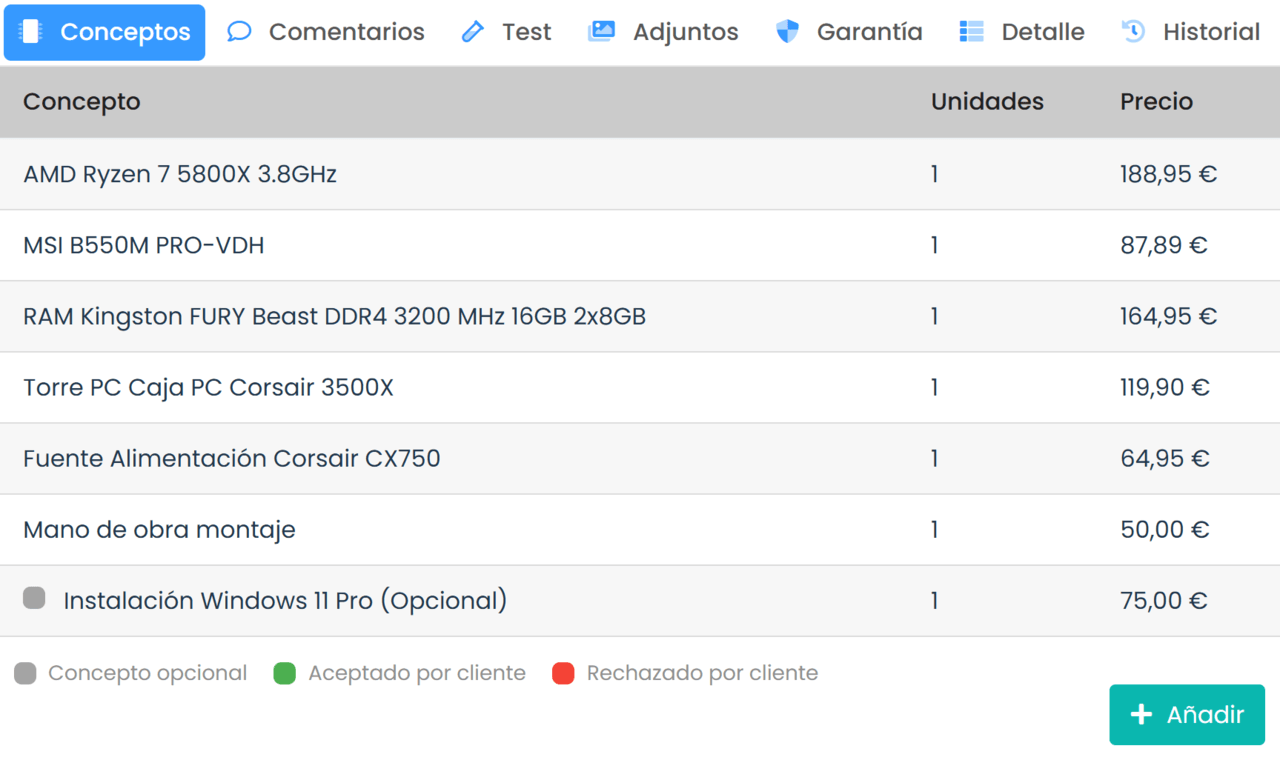Select the MSI B550M PRO-VDH concept

[x=144, y=245]
